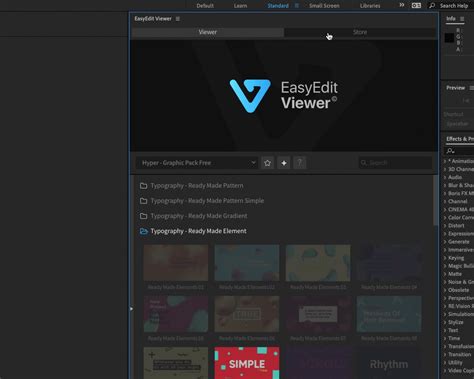This screenshot has height=379, width=474.
Task: Click the Effects & Presets panel title
Action: point(460,139)
